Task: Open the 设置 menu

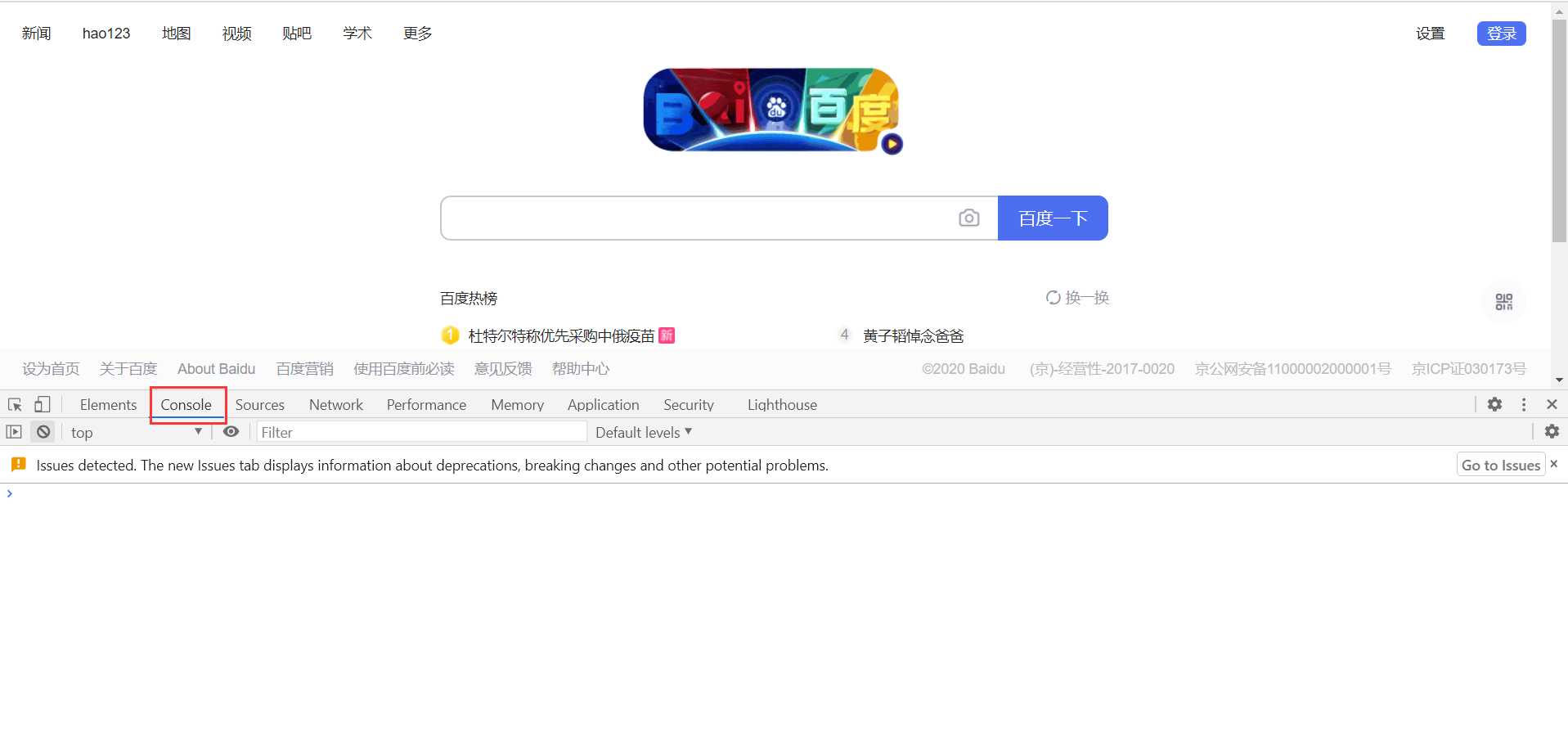Action: 1431,34
